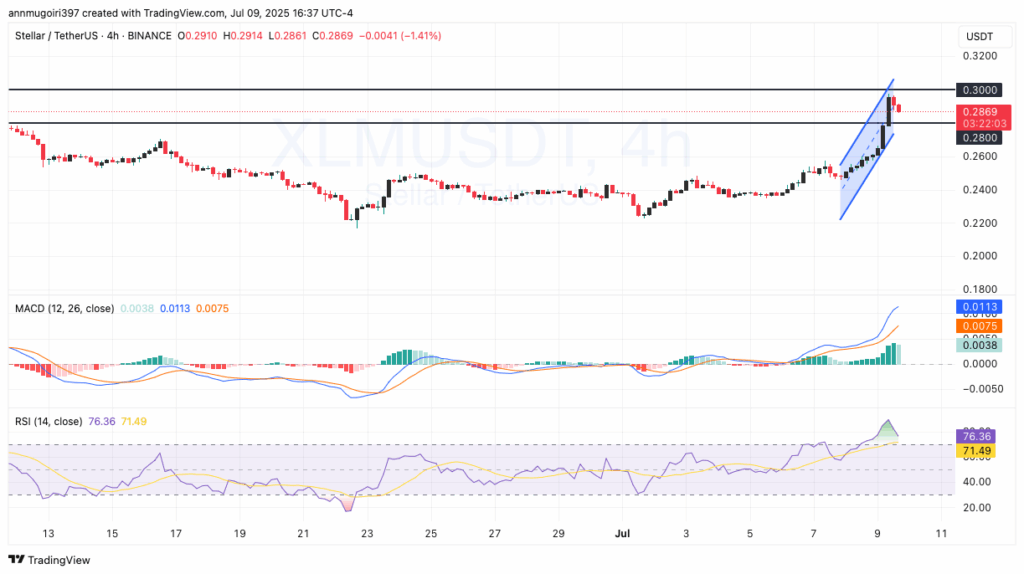Click date 9 on the time axis
The width and height of the screenshot is (1024, 574).
[x=878, y=534]
